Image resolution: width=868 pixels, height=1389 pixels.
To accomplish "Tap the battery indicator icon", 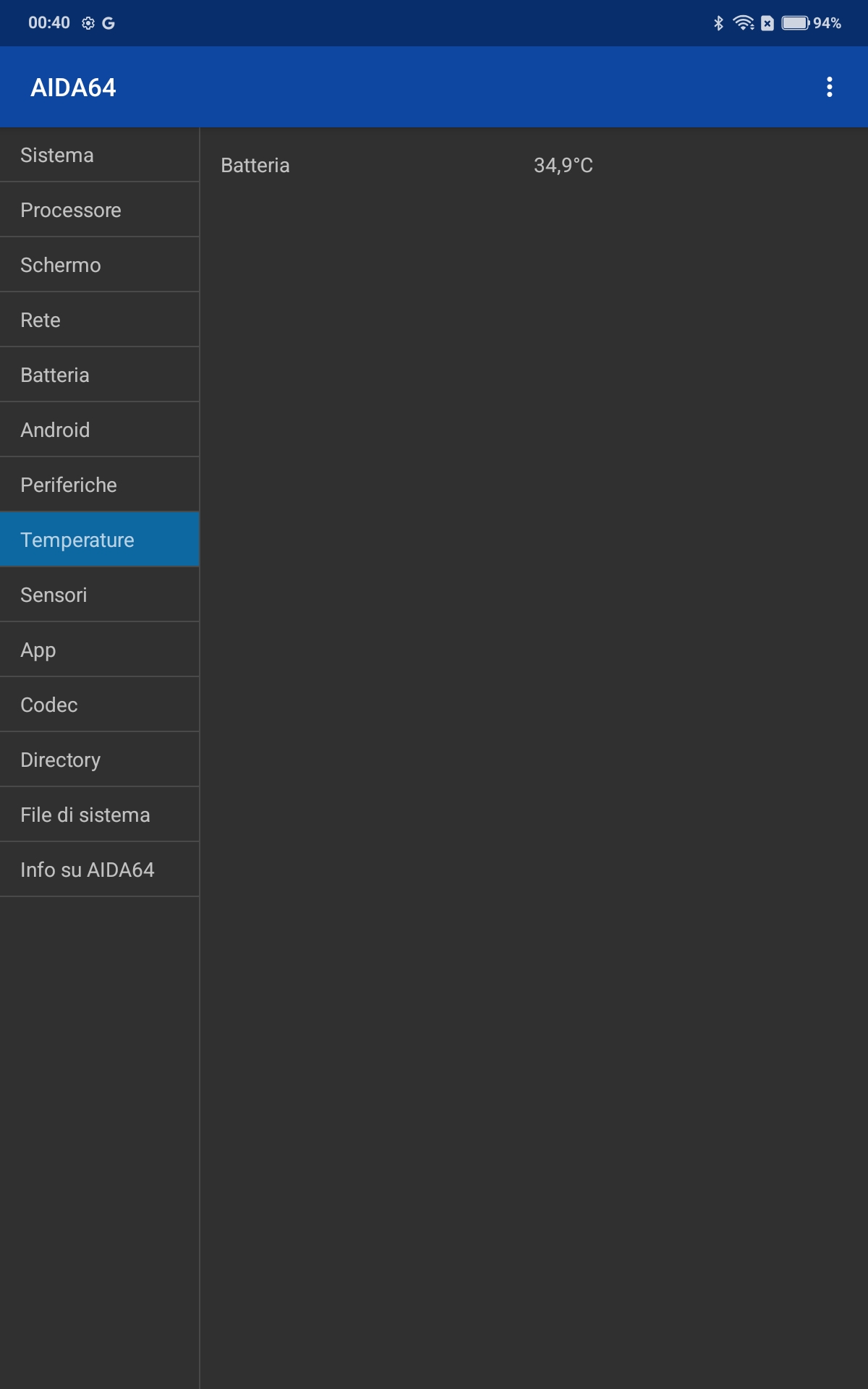I will click(796, 23).
